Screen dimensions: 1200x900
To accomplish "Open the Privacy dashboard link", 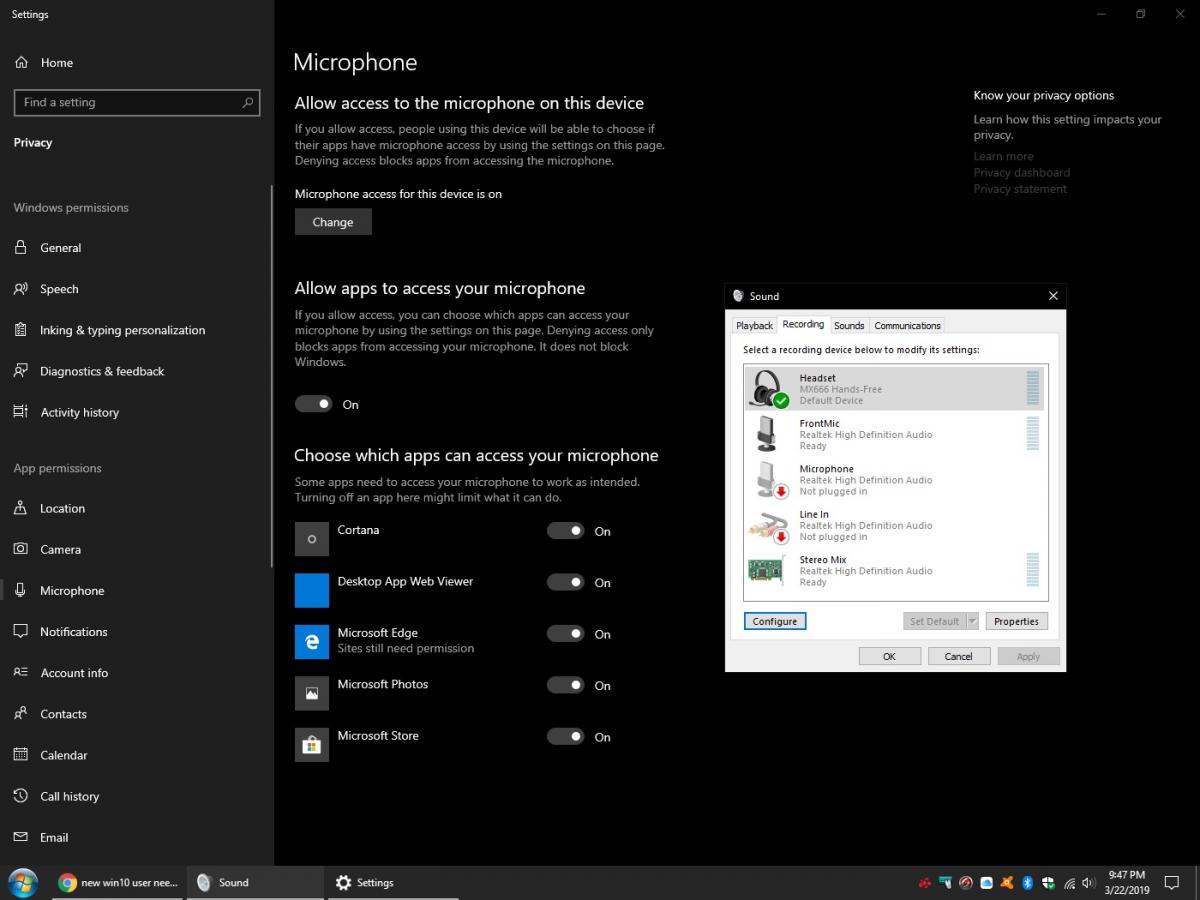I will (1022, 172).
